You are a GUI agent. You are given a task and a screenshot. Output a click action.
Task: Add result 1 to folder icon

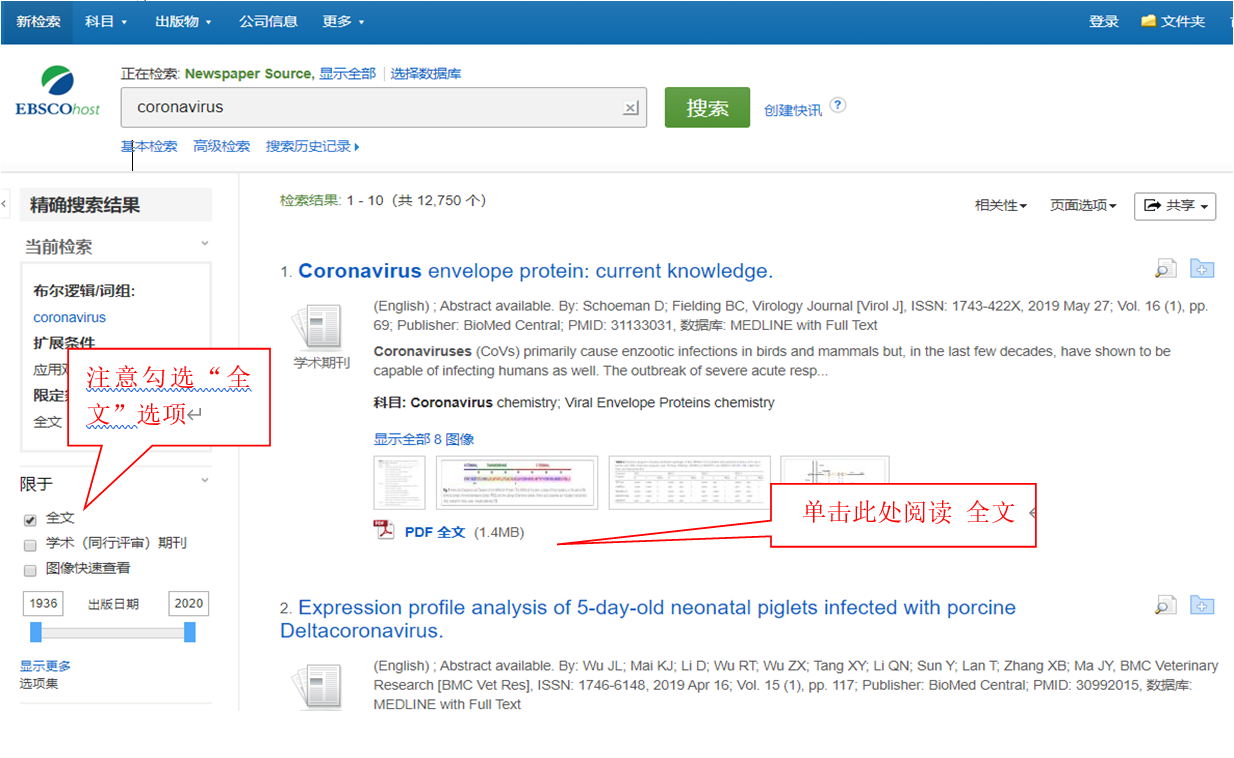click(1201, 268)
